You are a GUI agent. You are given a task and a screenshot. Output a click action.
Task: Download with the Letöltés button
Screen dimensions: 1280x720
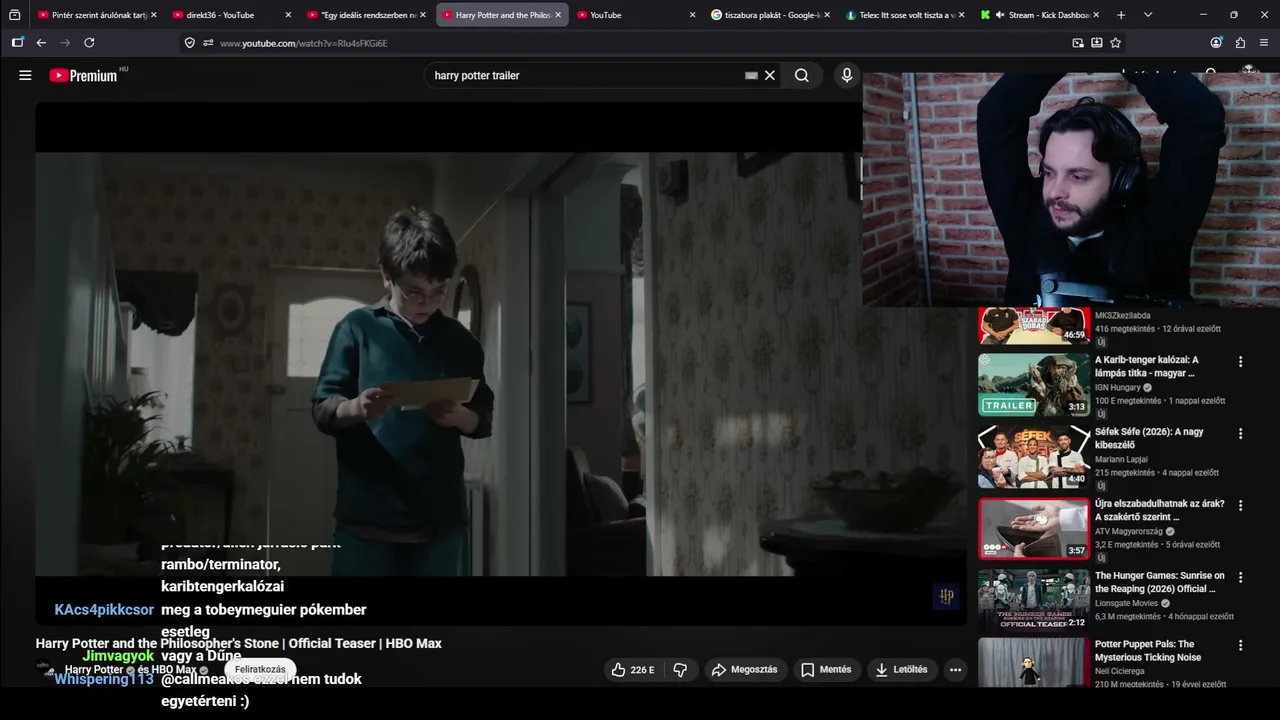click(x=901, y=670)
